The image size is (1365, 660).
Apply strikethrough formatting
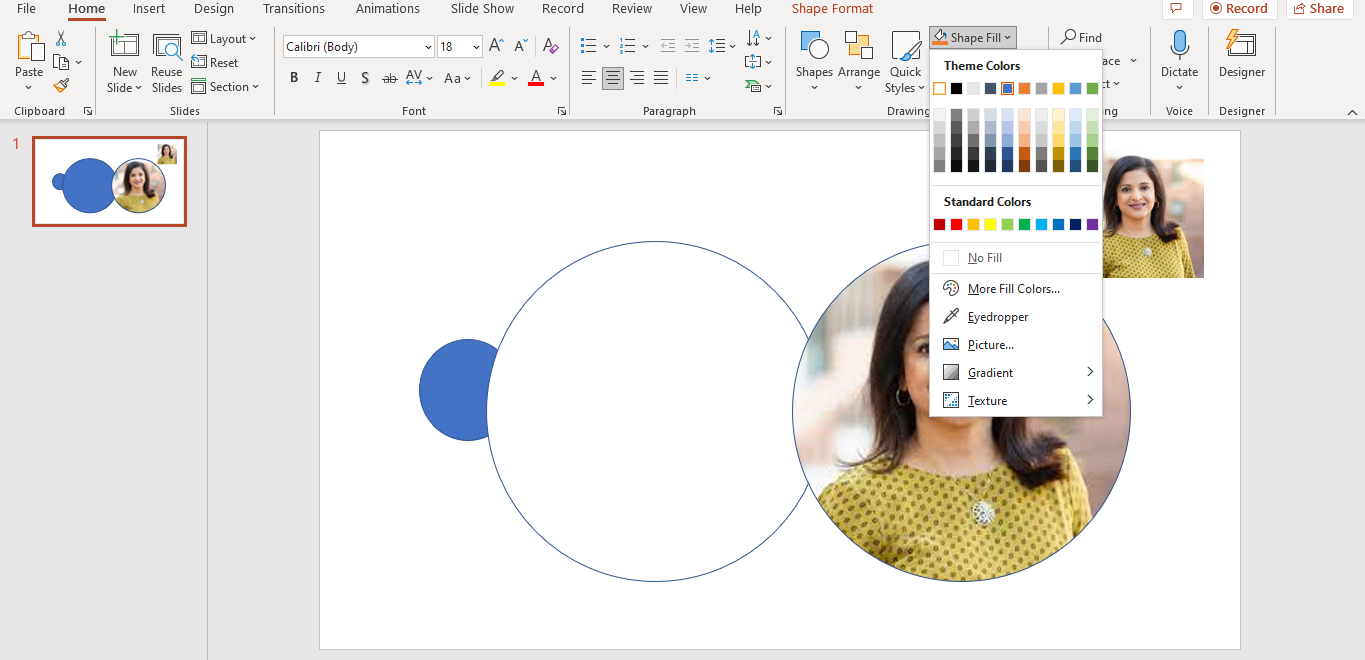click(x=389, y=77)
